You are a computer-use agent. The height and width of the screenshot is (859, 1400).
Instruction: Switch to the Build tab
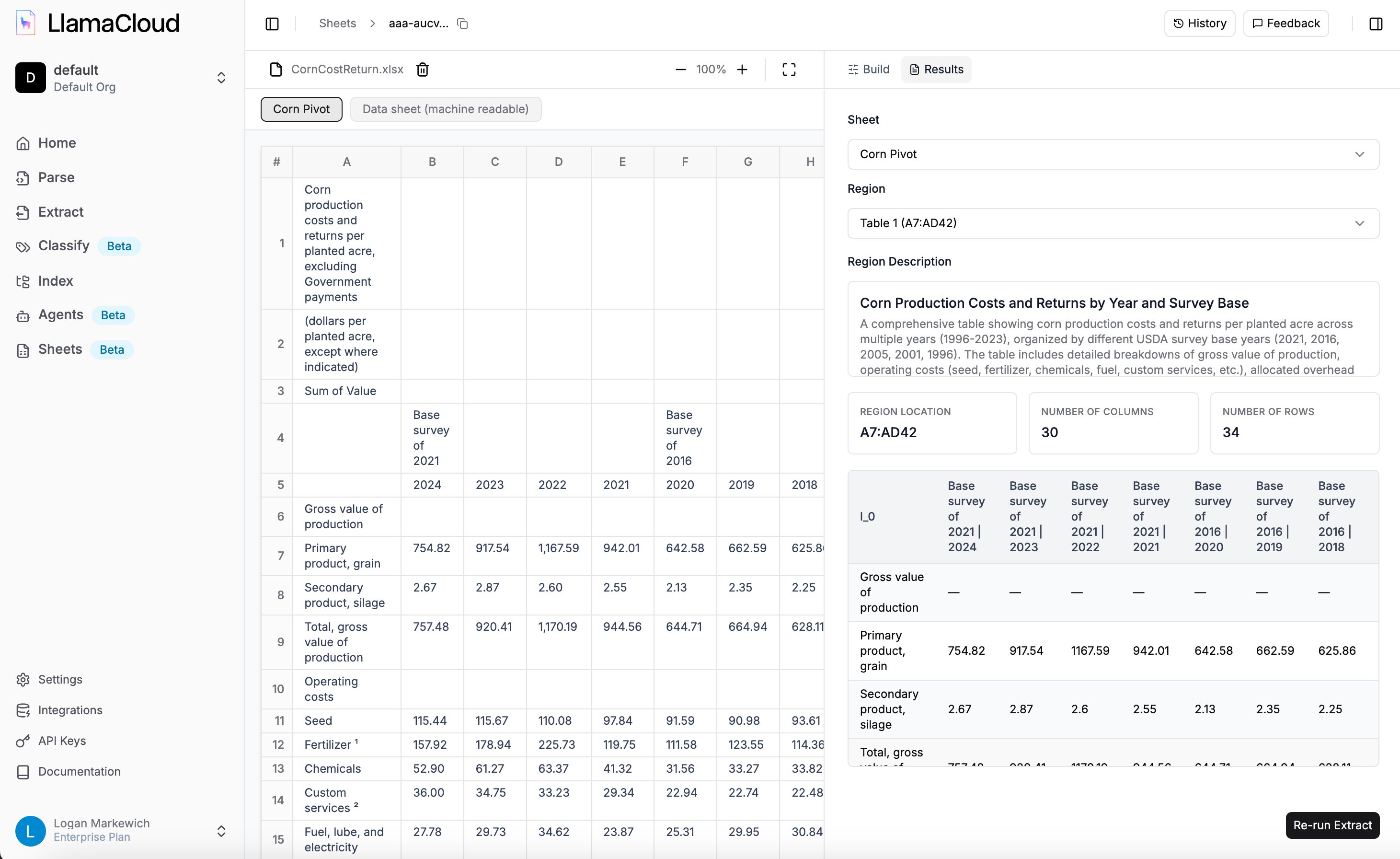(x=868, y=70)
